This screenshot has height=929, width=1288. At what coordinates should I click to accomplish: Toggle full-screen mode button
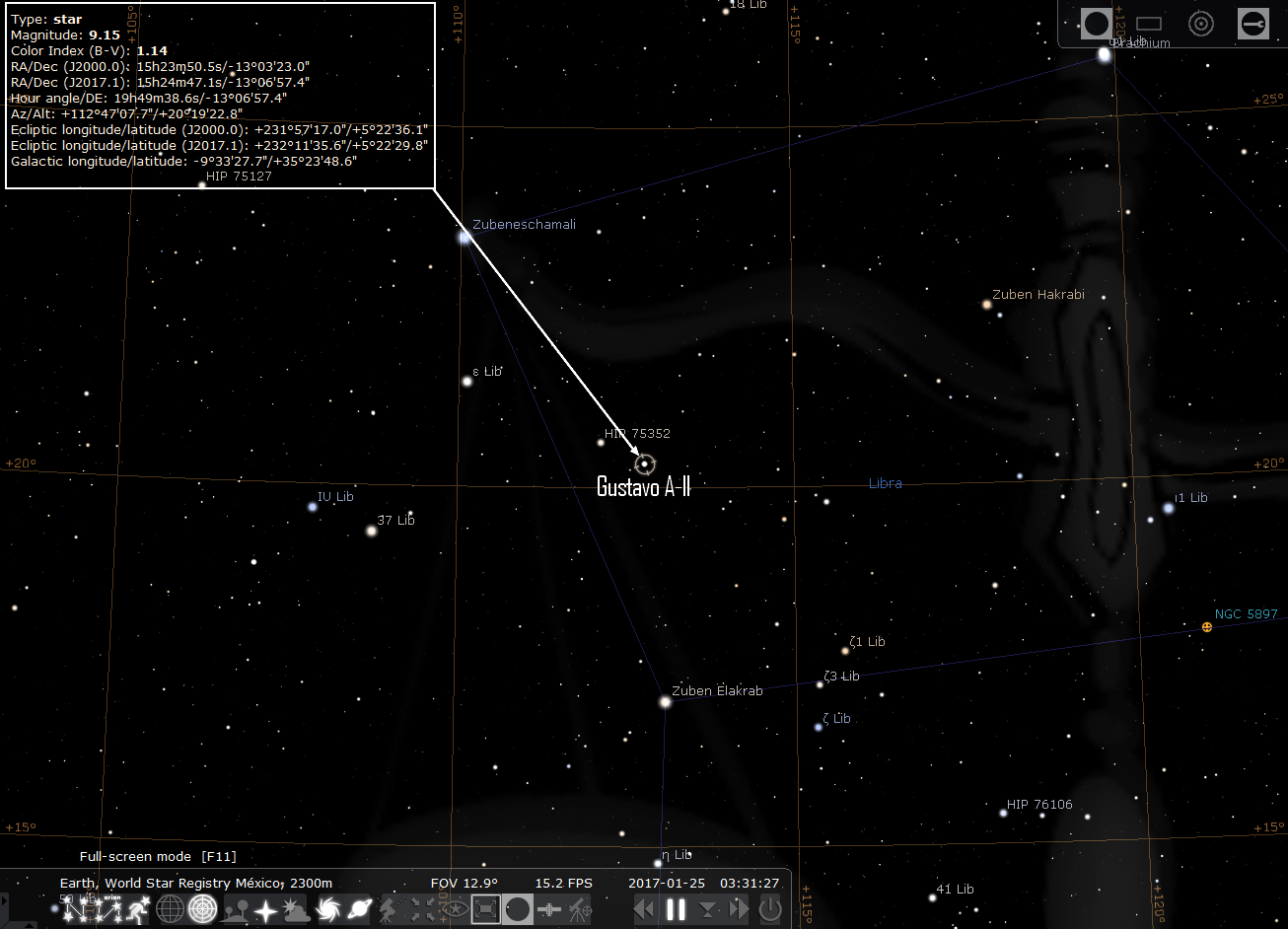[485, 909]
